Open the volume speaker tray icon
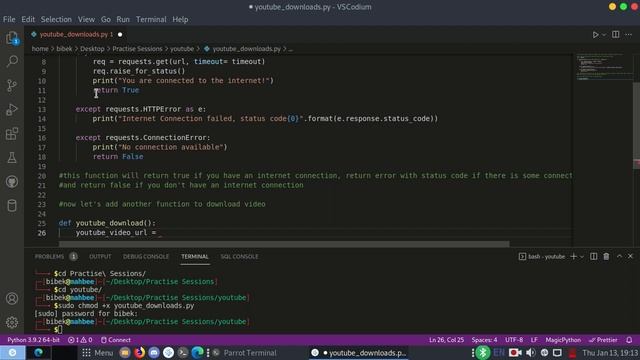 (531, 353)
